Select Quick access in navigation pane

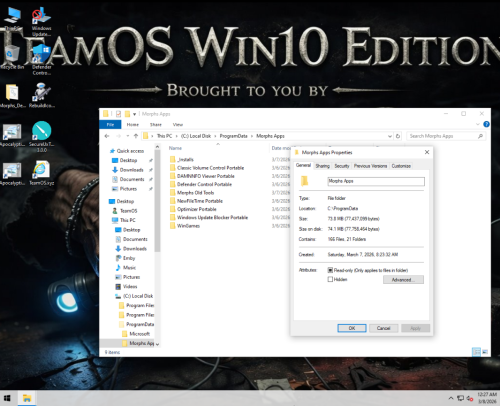click(130, 151)
